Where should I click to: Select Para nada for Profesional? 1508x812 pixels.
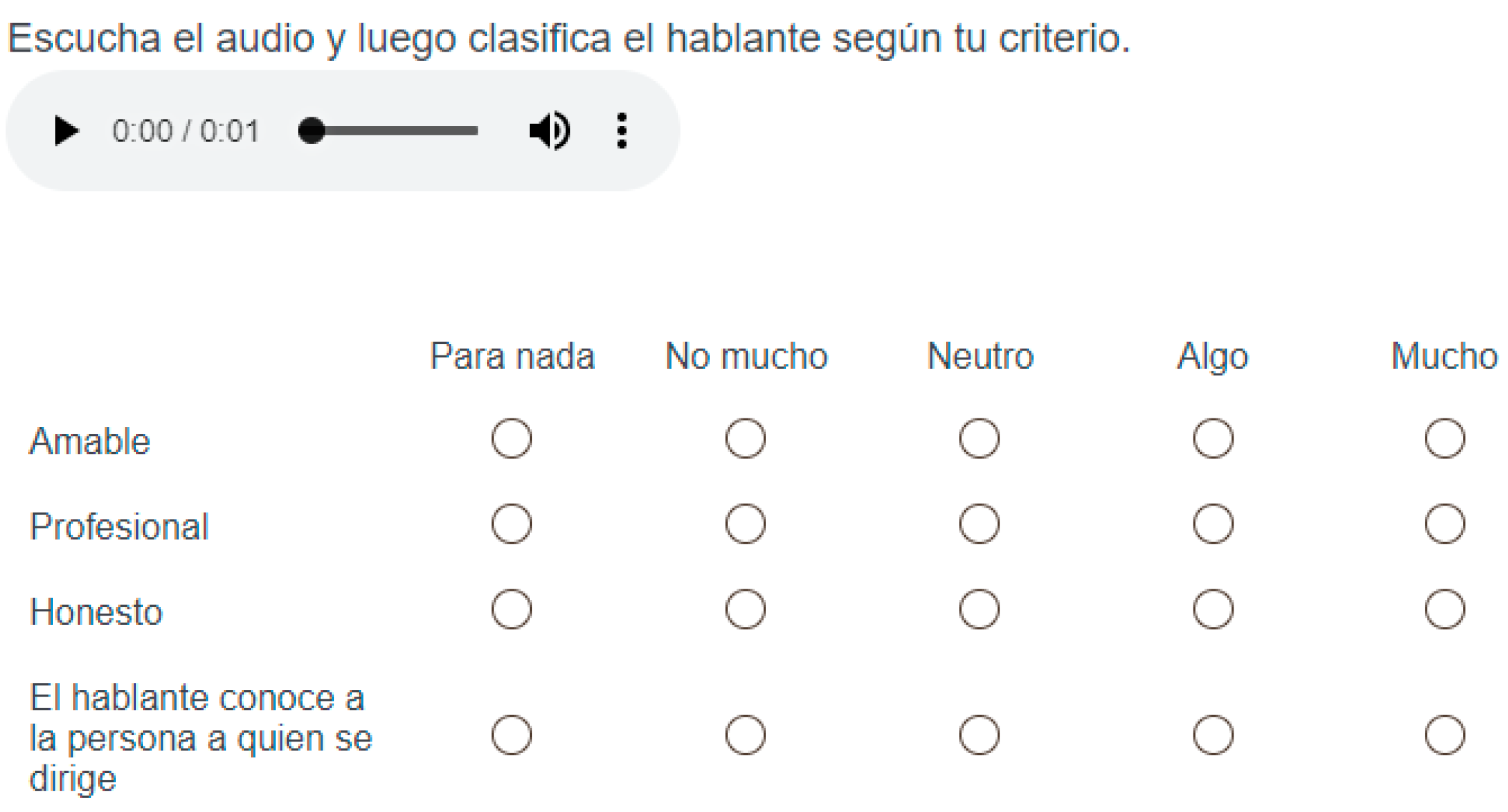511,524
